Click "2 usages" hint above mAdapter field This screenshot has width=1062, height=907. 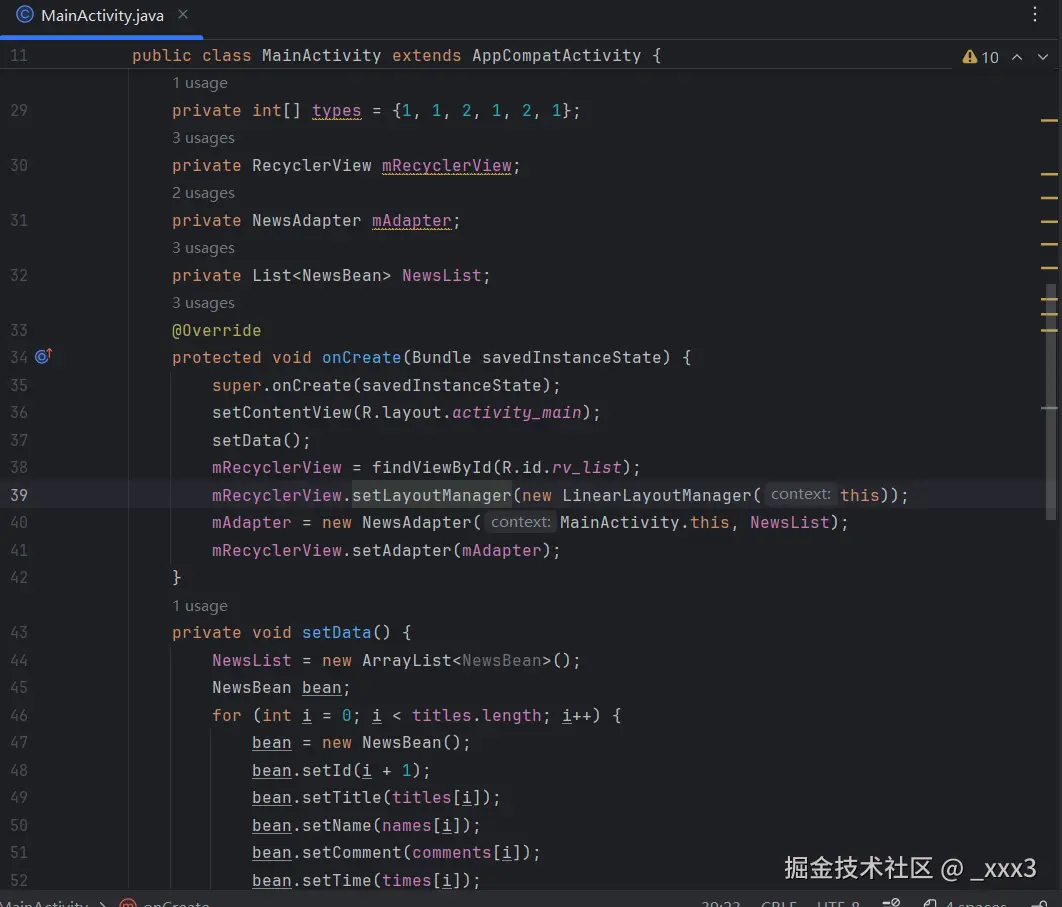point(203,193)
